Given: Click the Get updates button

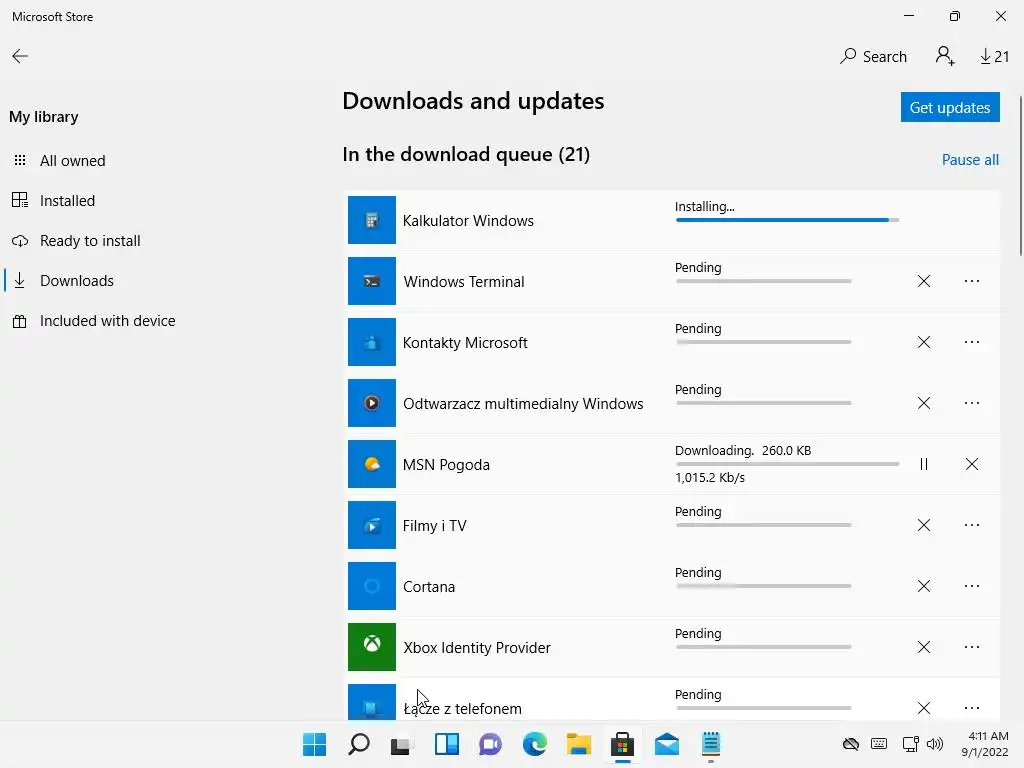Looking at the screenshot, I should [950, 107].
